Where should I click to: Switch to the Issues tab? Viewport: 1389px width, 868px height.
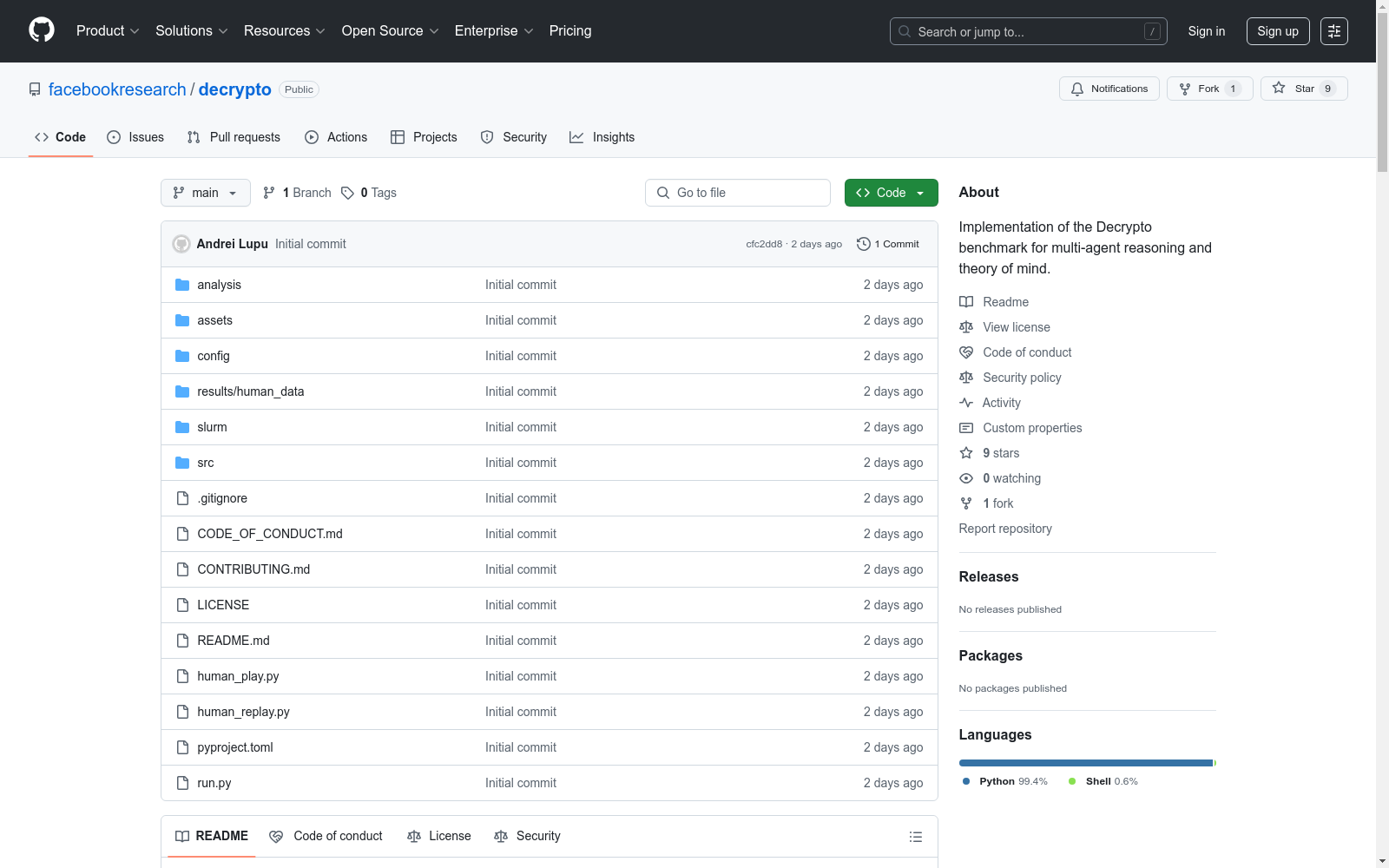coord(135,137)
